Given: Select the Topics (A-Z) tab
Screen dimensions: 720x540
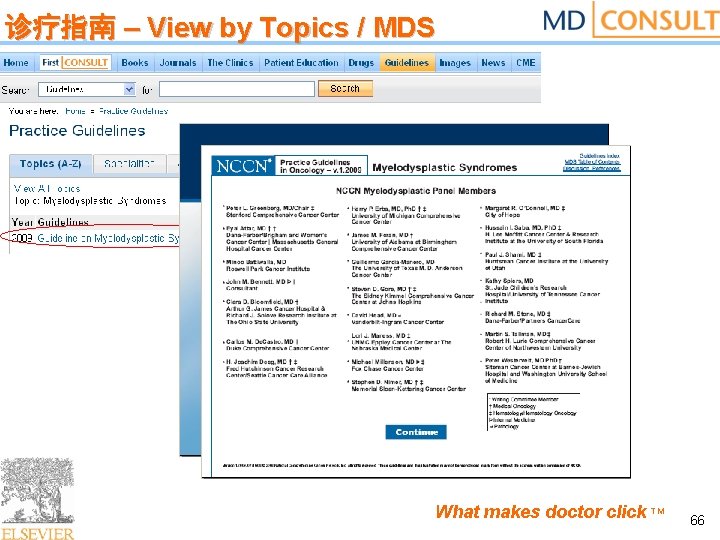Looking at the screenshot, I should (50, 164).
